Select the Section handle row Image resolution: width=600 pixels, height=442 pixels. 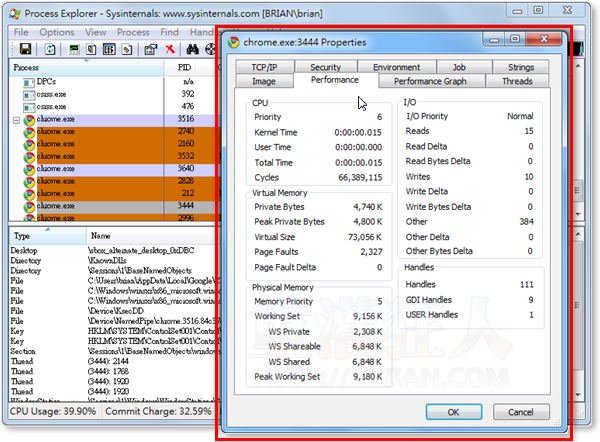[x=113, y=351]
